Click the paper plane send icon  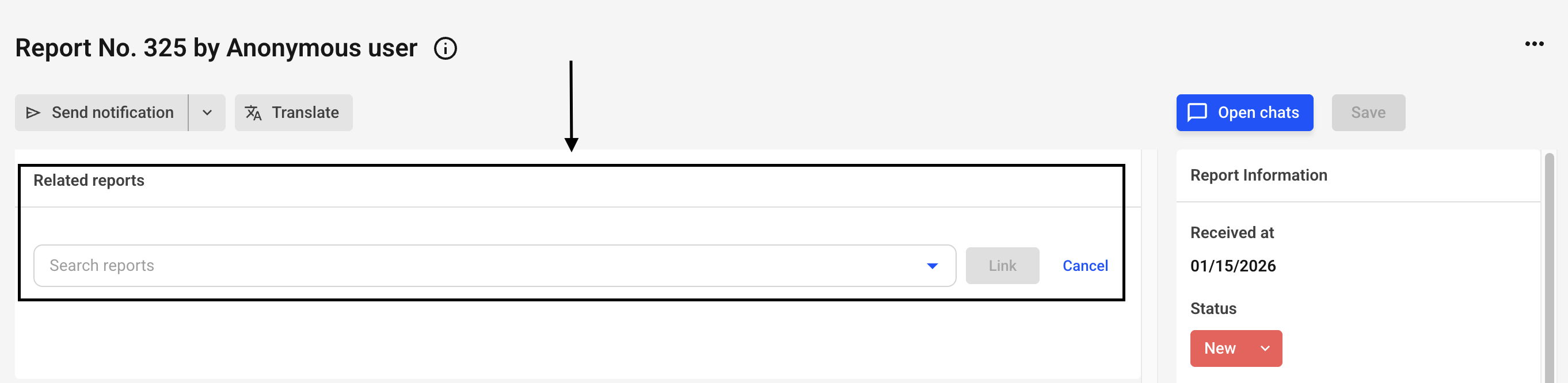tap(33, 113)
